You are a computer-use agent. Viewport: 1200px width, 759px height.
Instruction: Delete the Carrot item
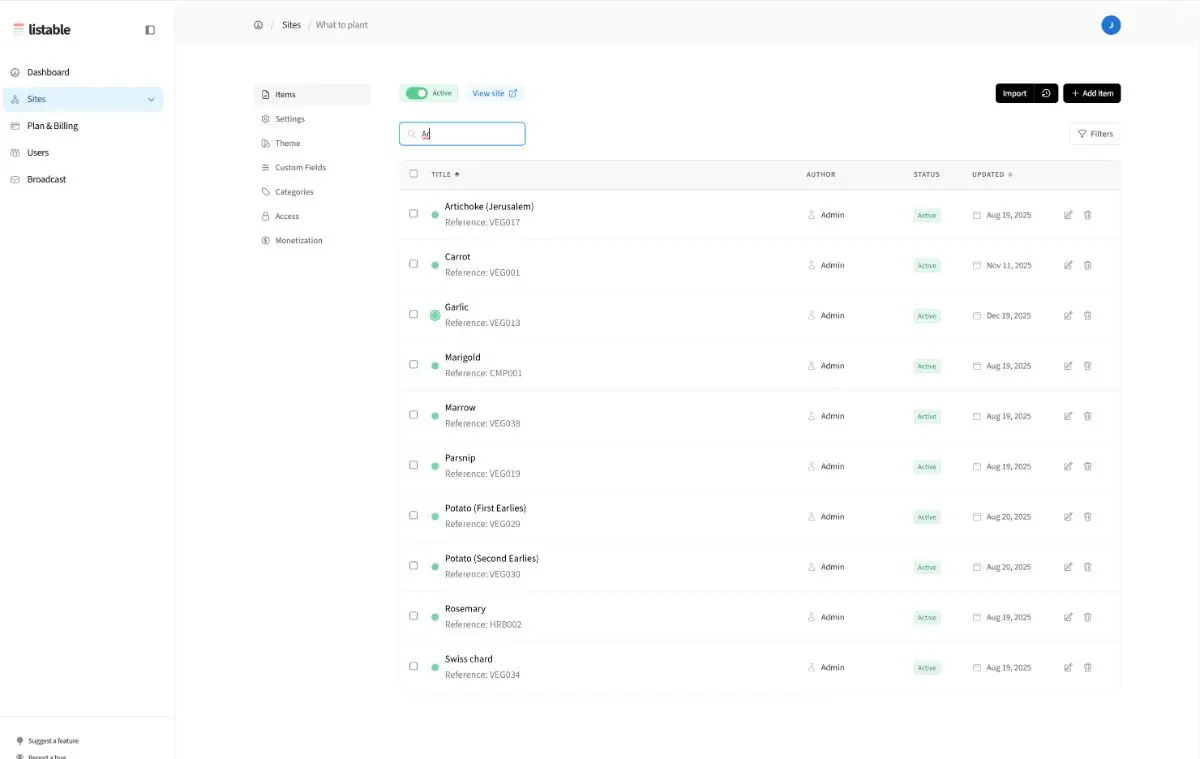pos(1088,265)
